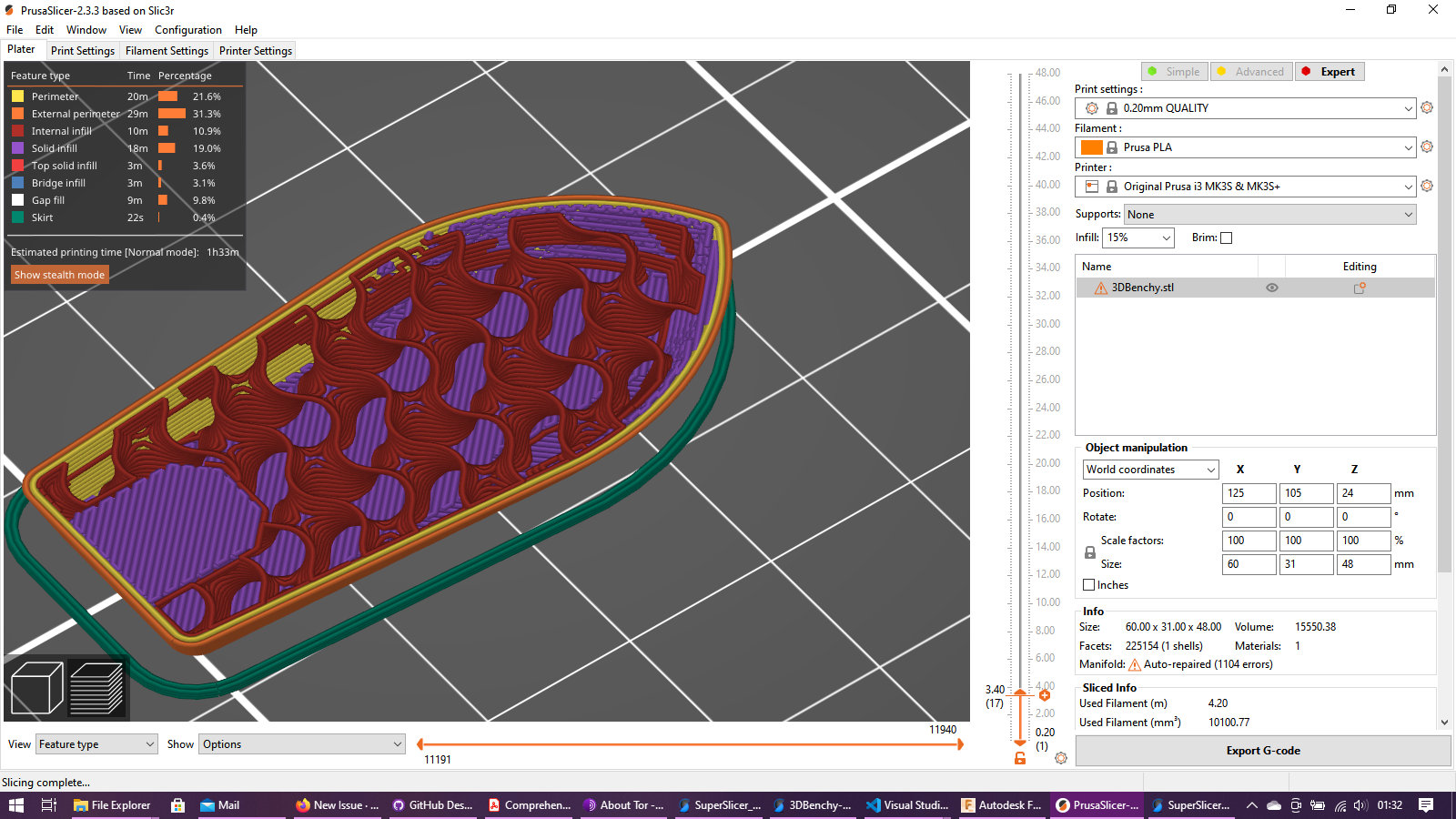
Task: Open File menu
Action: point(15,30)
